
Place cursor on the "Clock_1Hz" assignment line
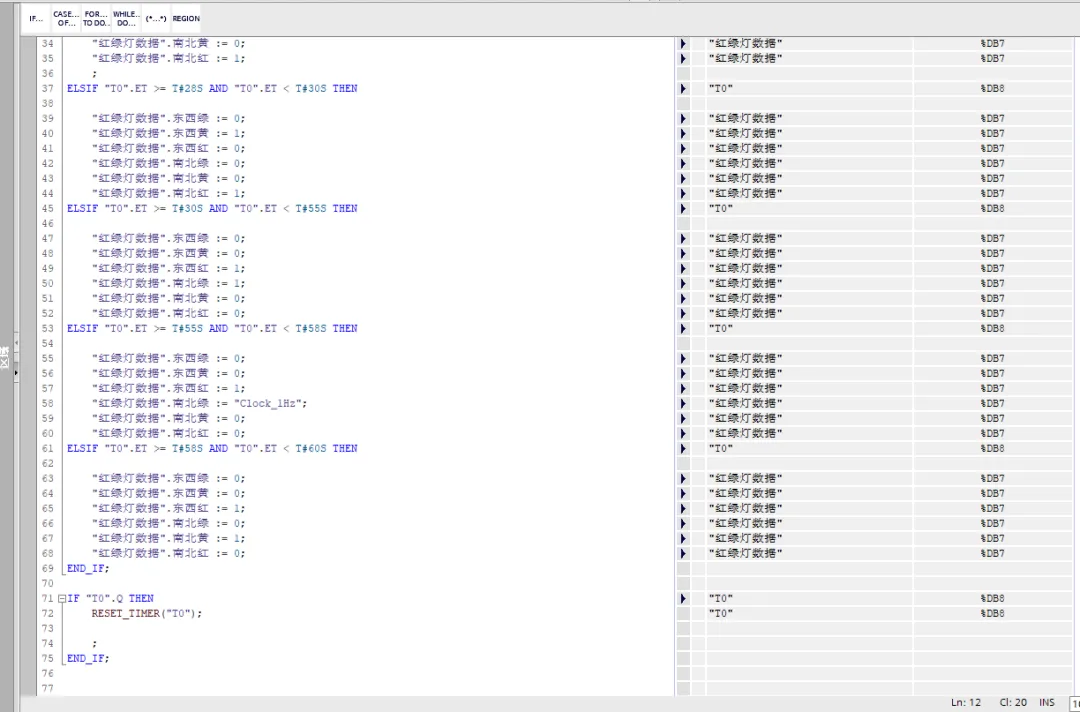tap(200, 404)
